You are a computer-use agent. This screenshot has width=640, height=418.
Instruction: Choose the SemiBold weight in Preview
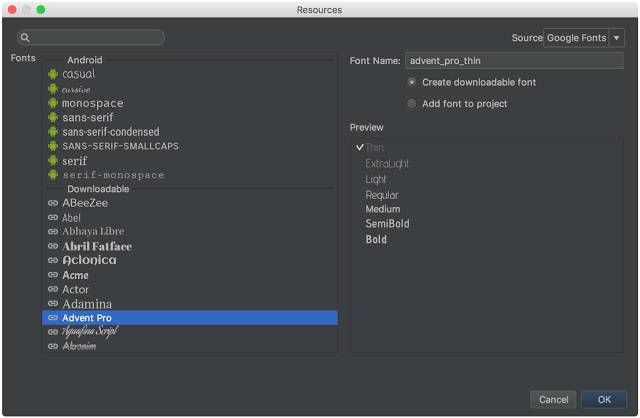coord(387,224)
